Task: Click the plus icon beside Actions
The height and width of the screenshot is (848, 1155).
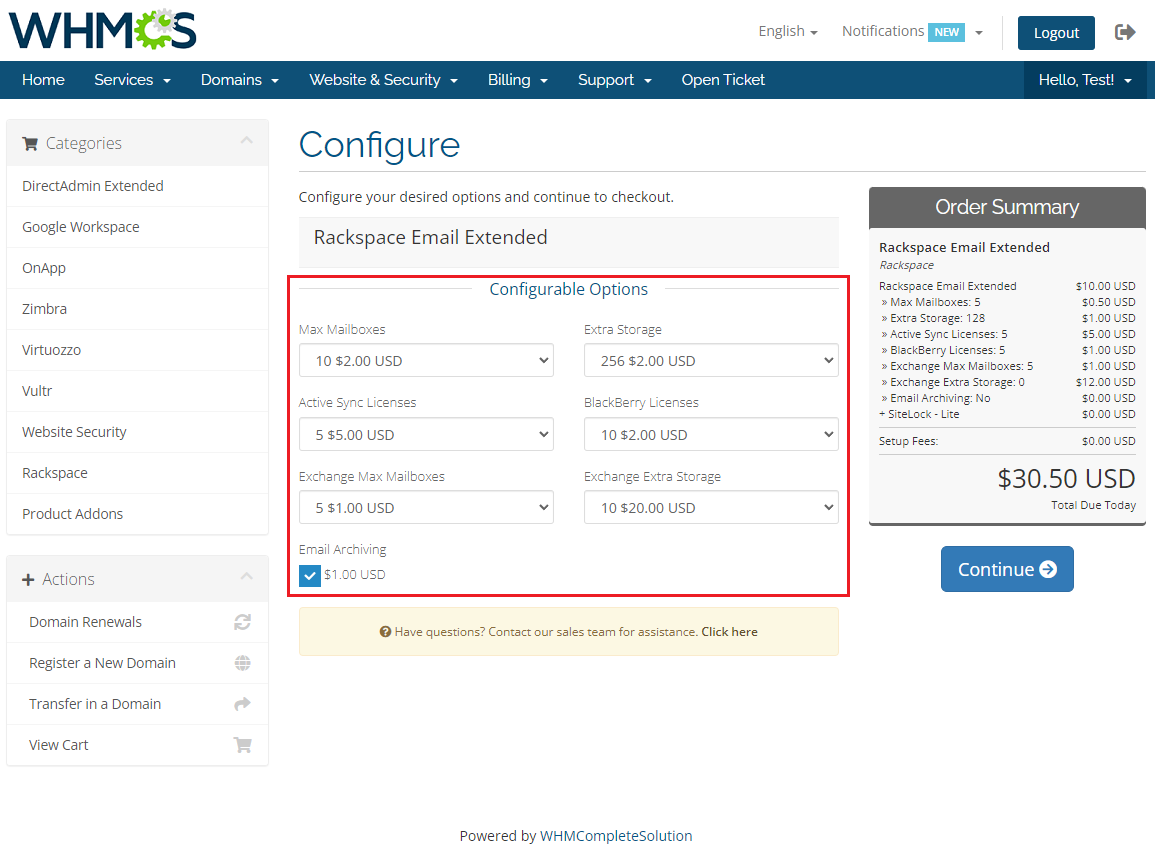Action: 28,580
